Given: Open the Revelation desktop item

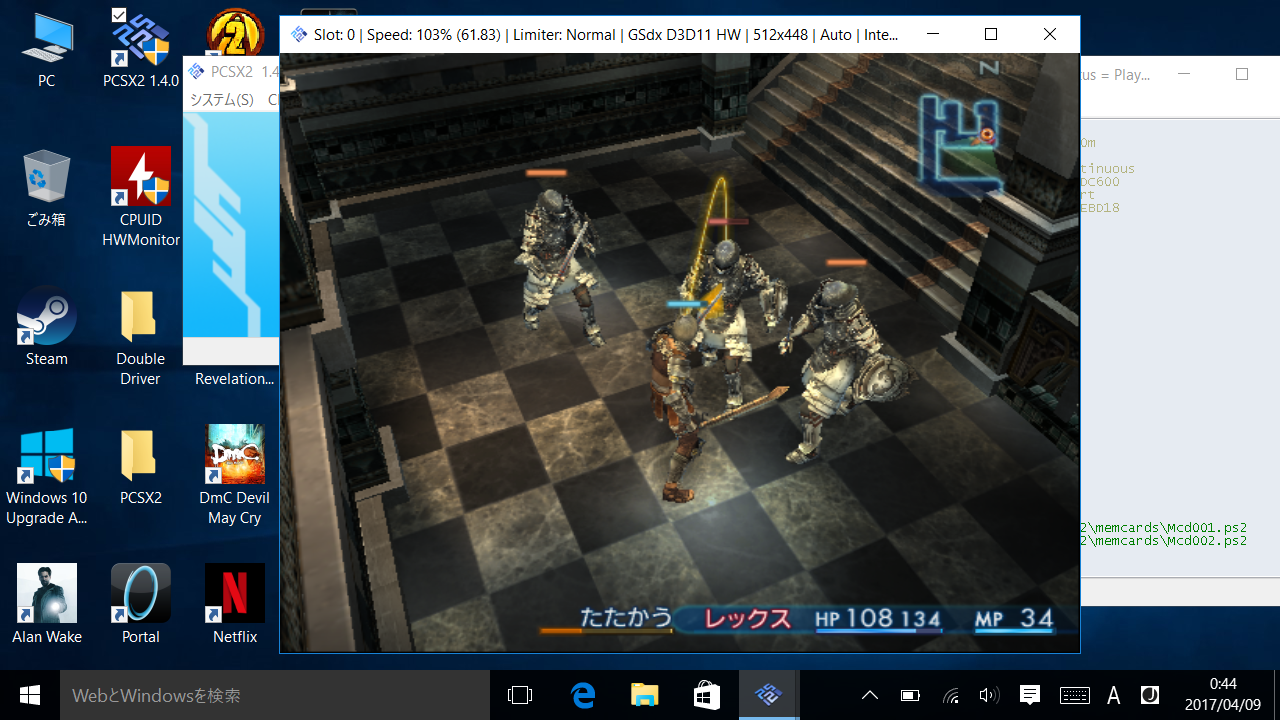Looking at the screenshot, I should click(x=233, y=379).
